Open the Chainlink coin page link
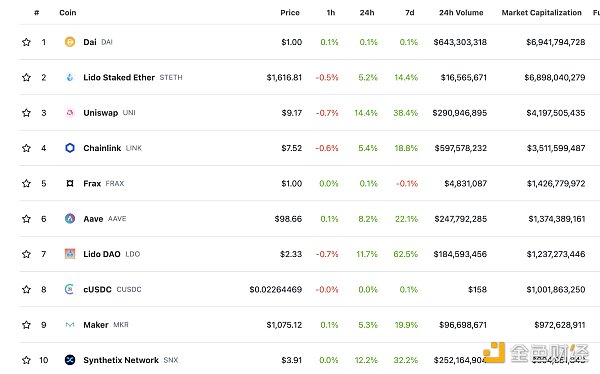Screen dimensions: 600x374 tap(102, 148)
